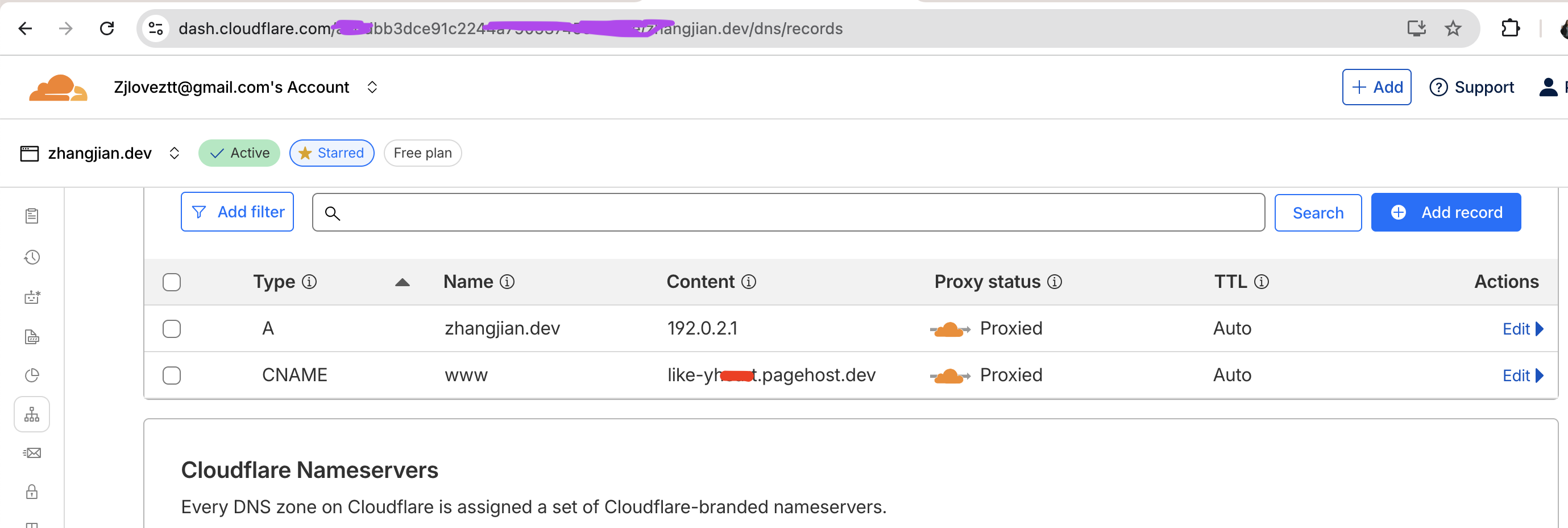1568x528 pixels.
Task: Click the Add button in header
Action: (1376, 87)
